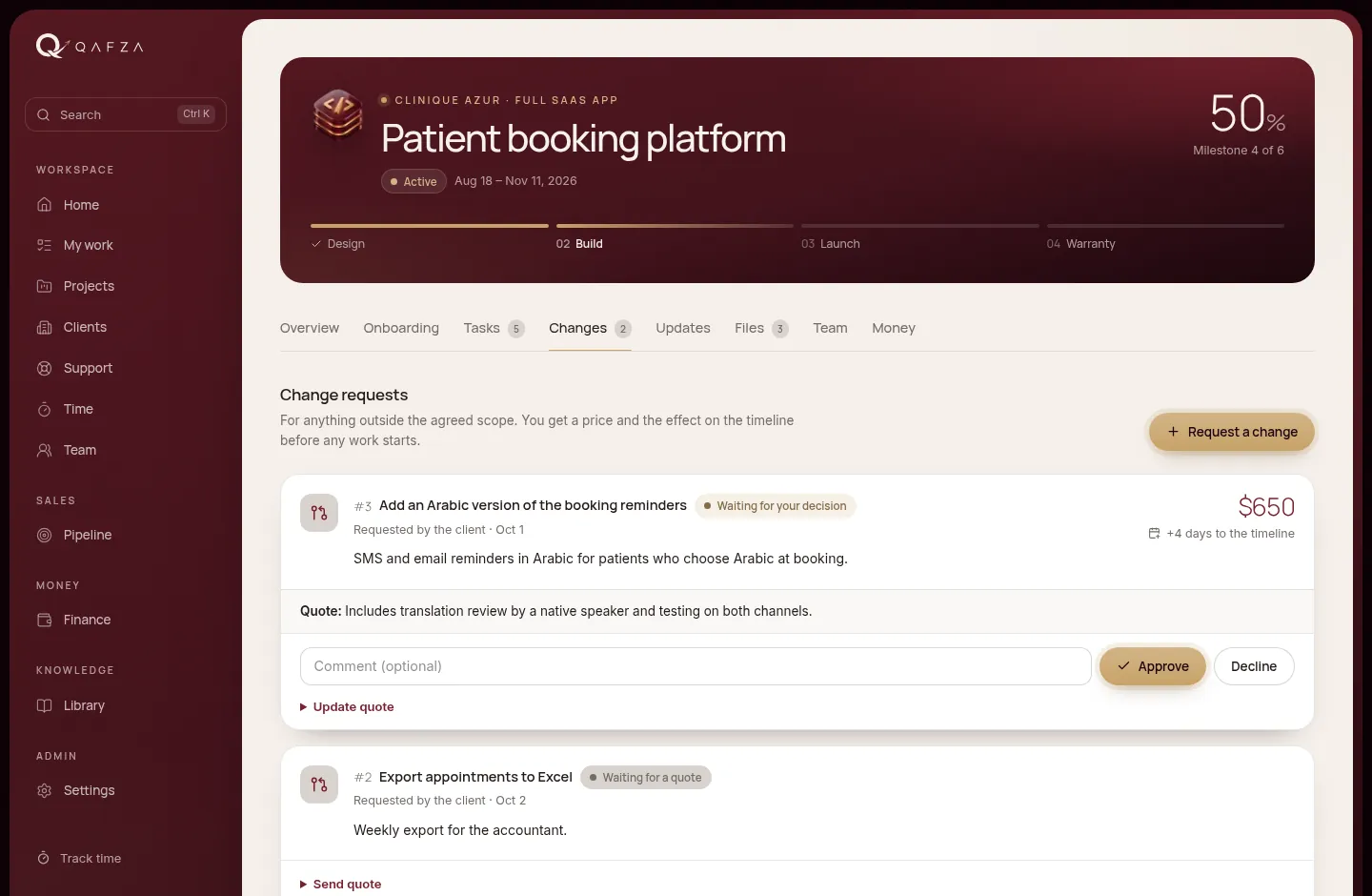Click the 02 Build progress bar

tap(675, 226)
